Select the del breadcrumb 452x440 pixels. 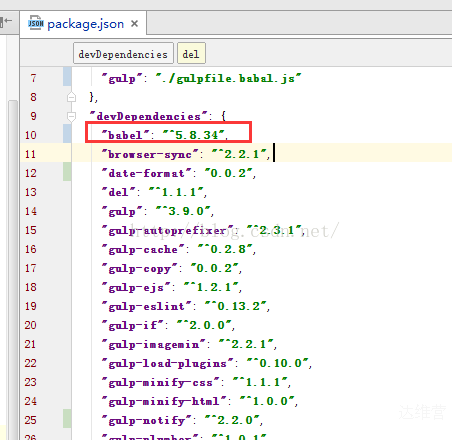tap(191, 53)
